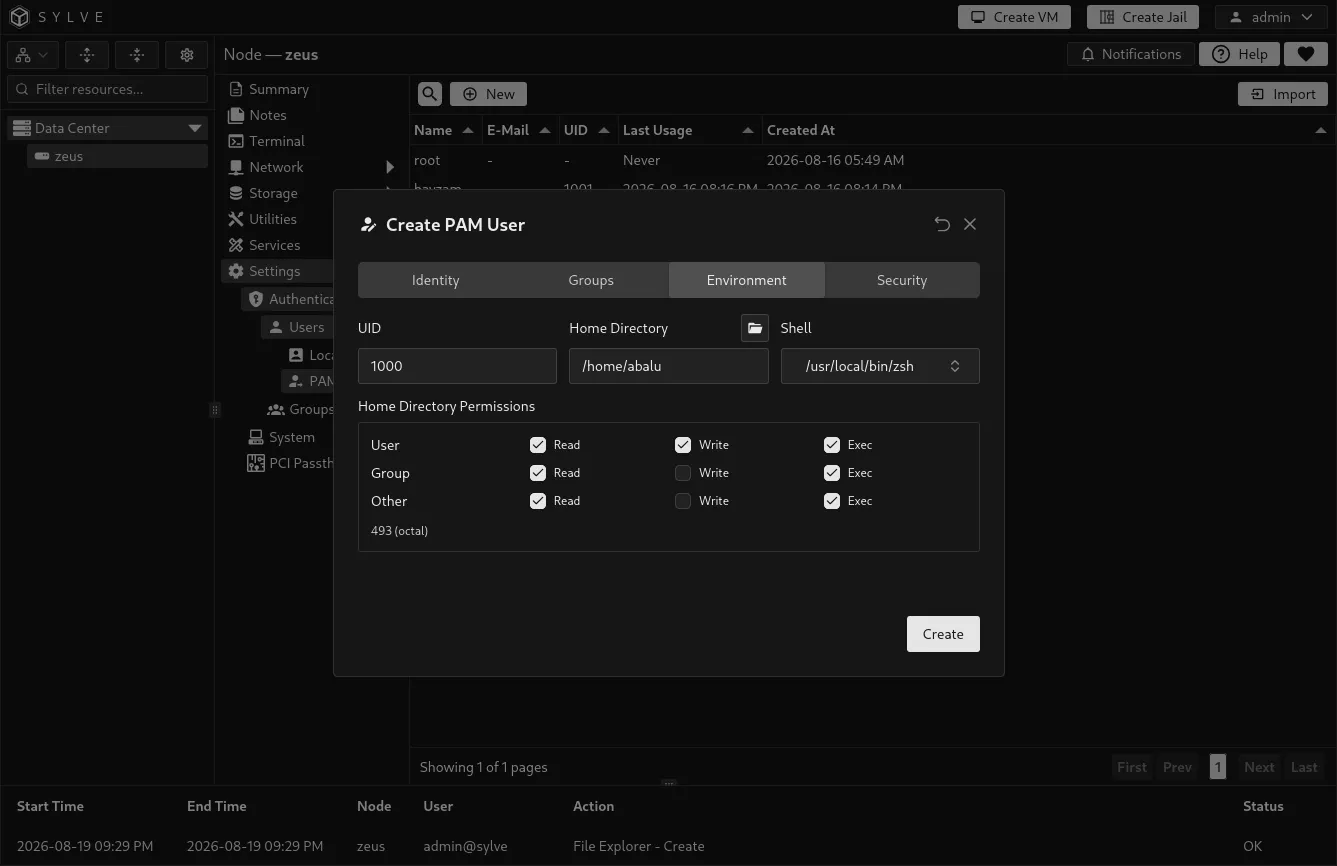Open Summary in the node menu
1337x866 pixels.
278,89
